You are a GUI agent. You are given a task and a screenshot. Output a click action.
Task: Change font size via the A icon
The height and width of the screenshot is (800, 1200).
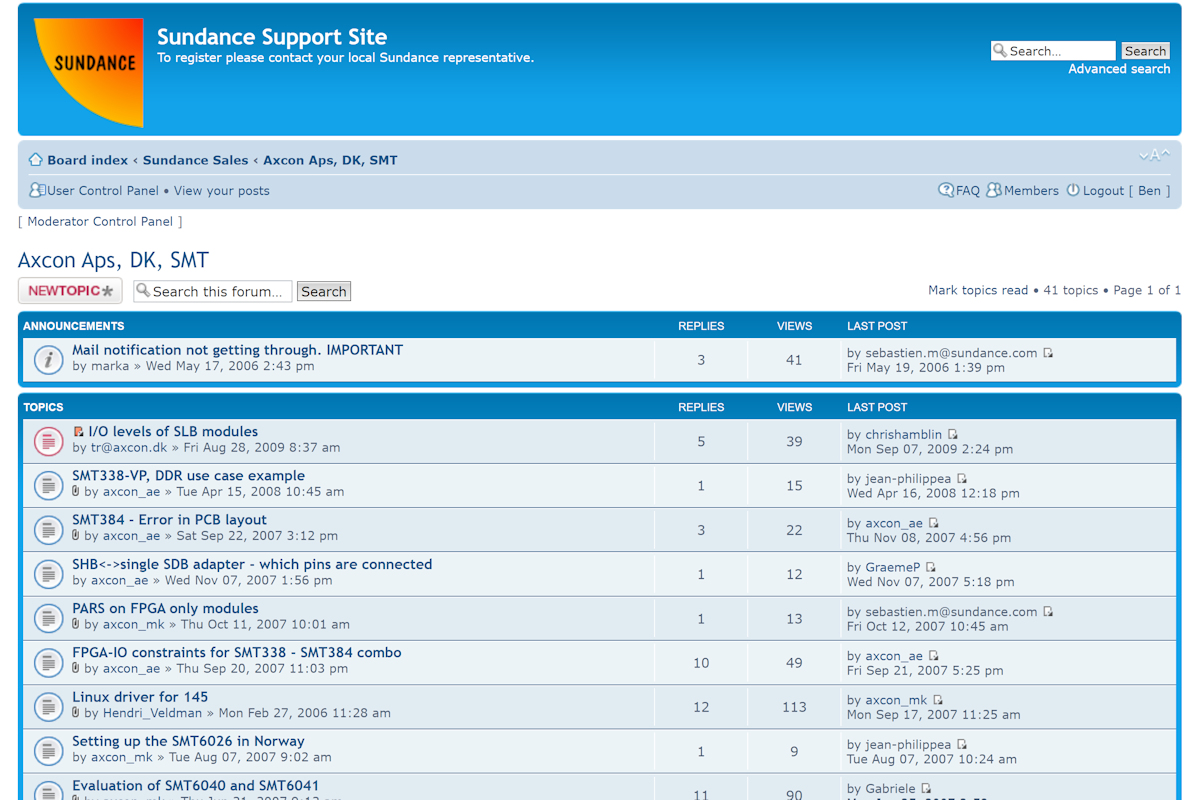[x=1154, y=156]
